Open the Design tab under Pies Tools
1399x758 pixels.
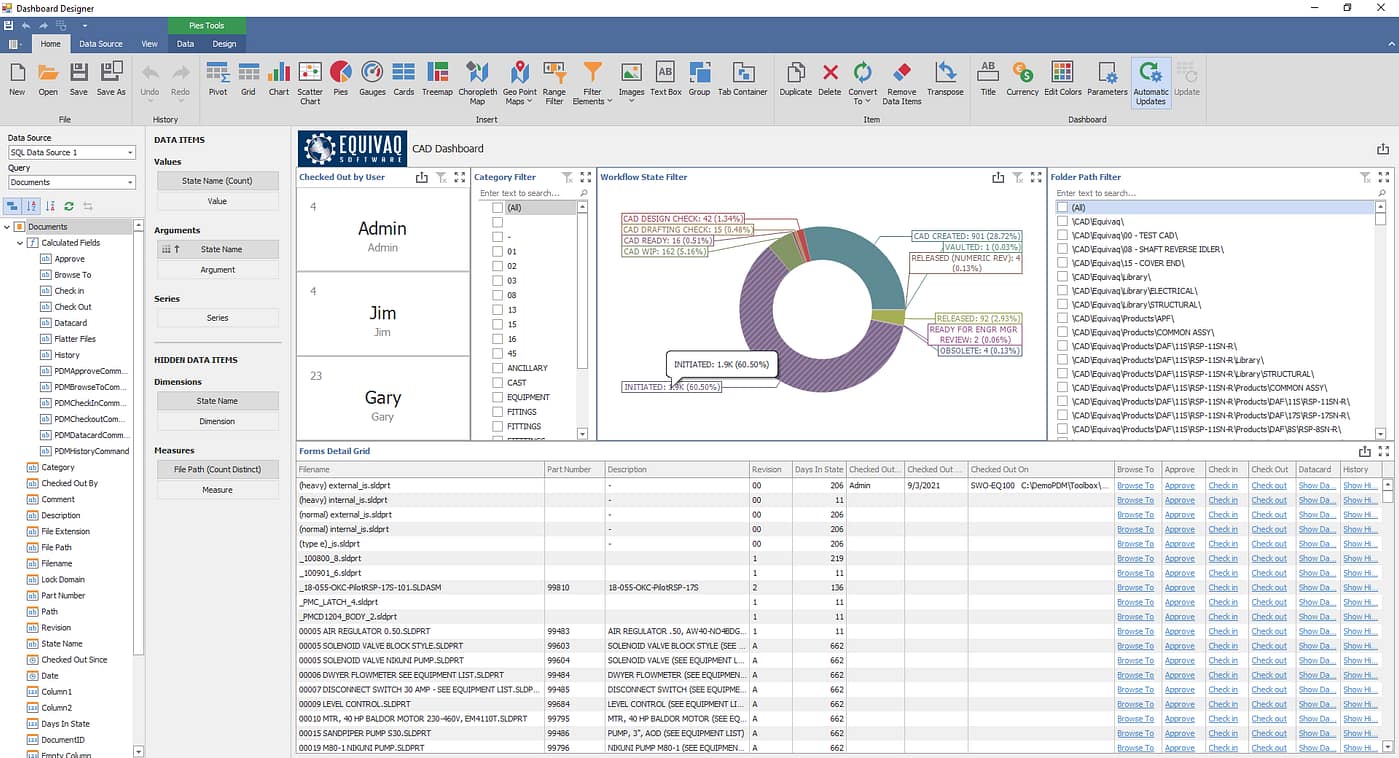click(x=224, y=44)
